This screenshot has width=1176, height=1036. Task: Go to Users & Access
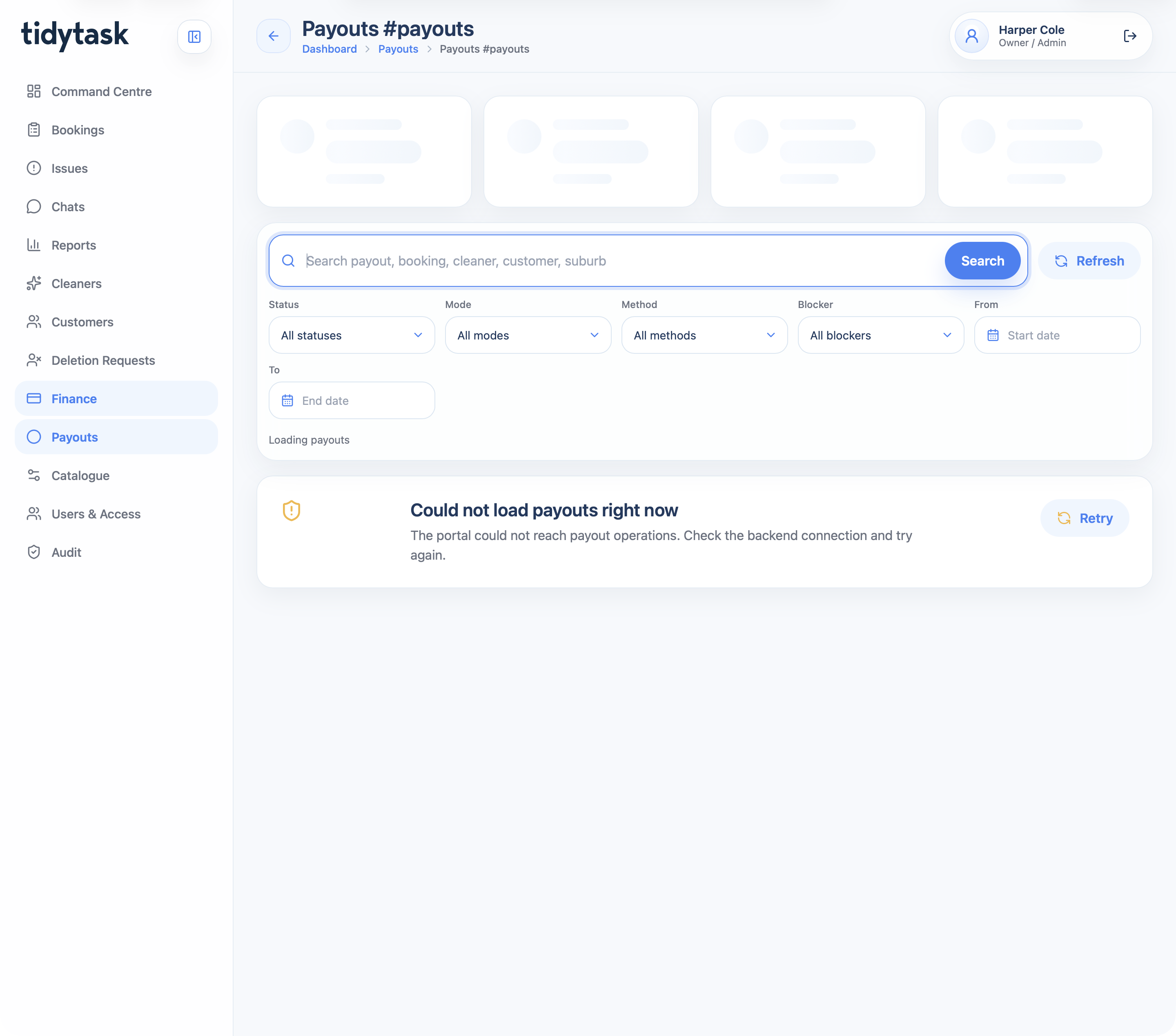[116, 514]
